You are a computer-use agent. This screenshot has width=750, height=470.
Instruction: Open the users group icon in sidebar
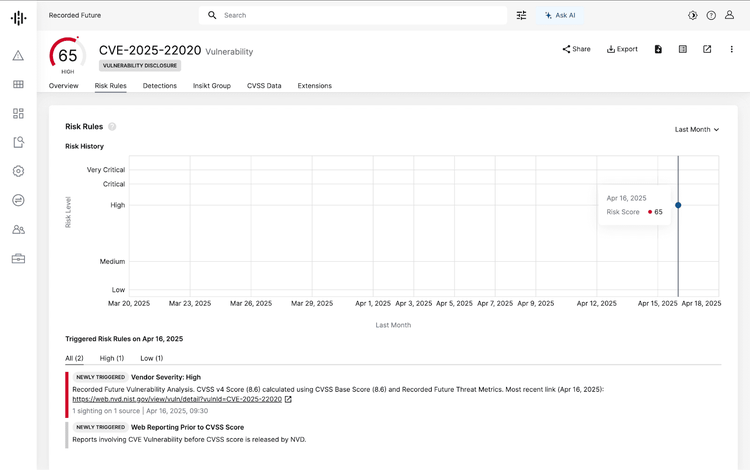pyautogui.click(x=18, y=229)
